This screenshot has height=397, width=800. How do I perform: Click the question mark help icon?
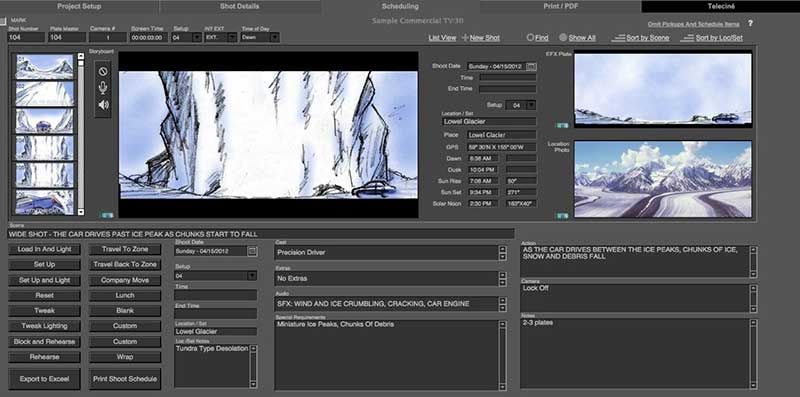point(750,23)
